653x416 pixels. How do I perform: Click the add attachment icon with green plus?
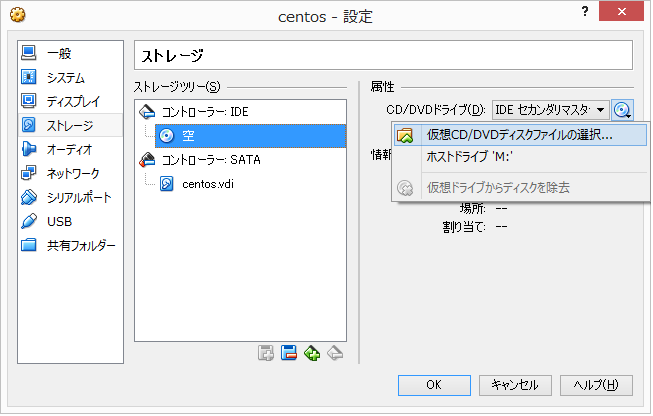pos(312,354)
